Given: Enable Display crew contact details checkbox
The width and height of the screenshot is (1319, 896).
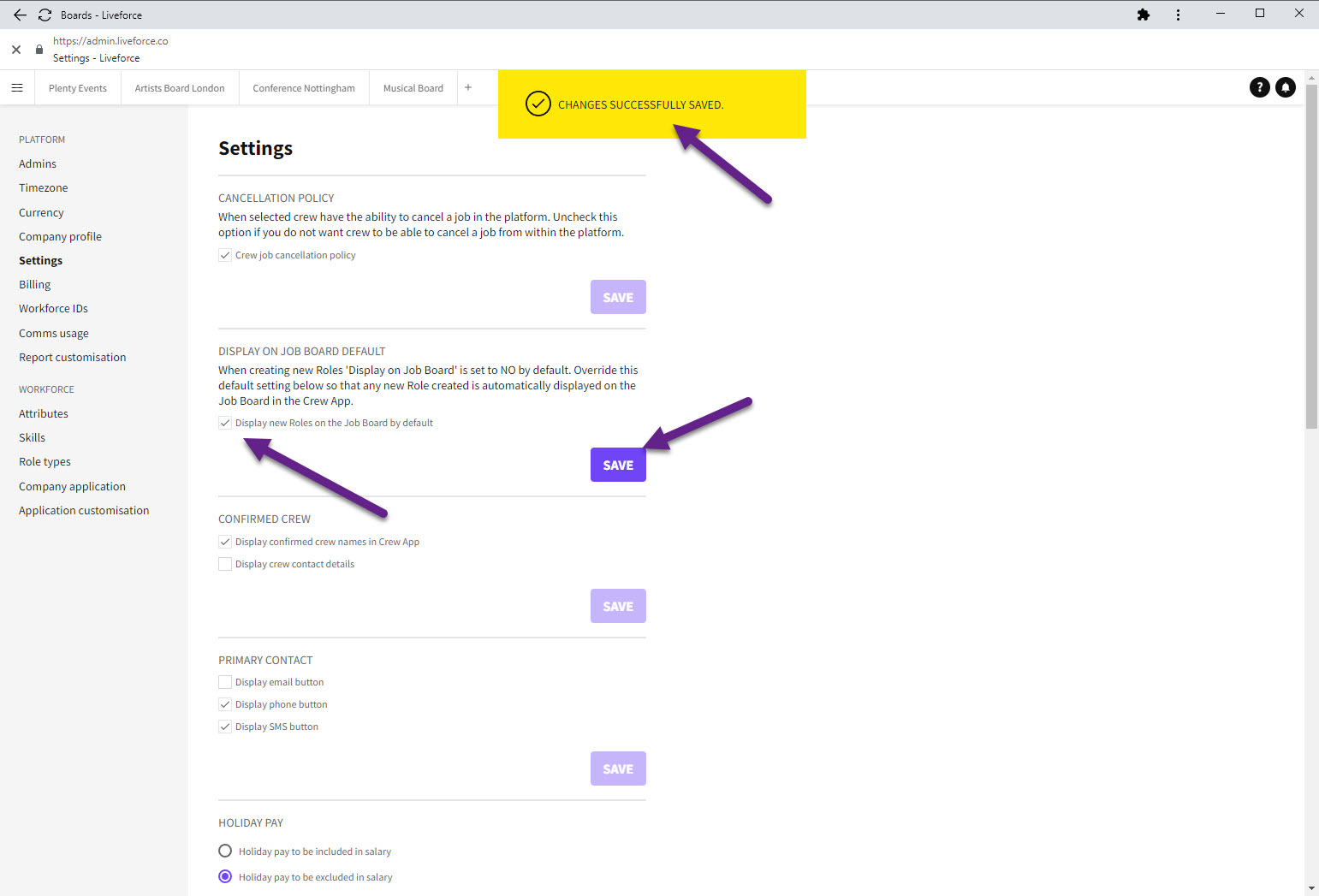Looking at the screenshot, I should [225, 564].
